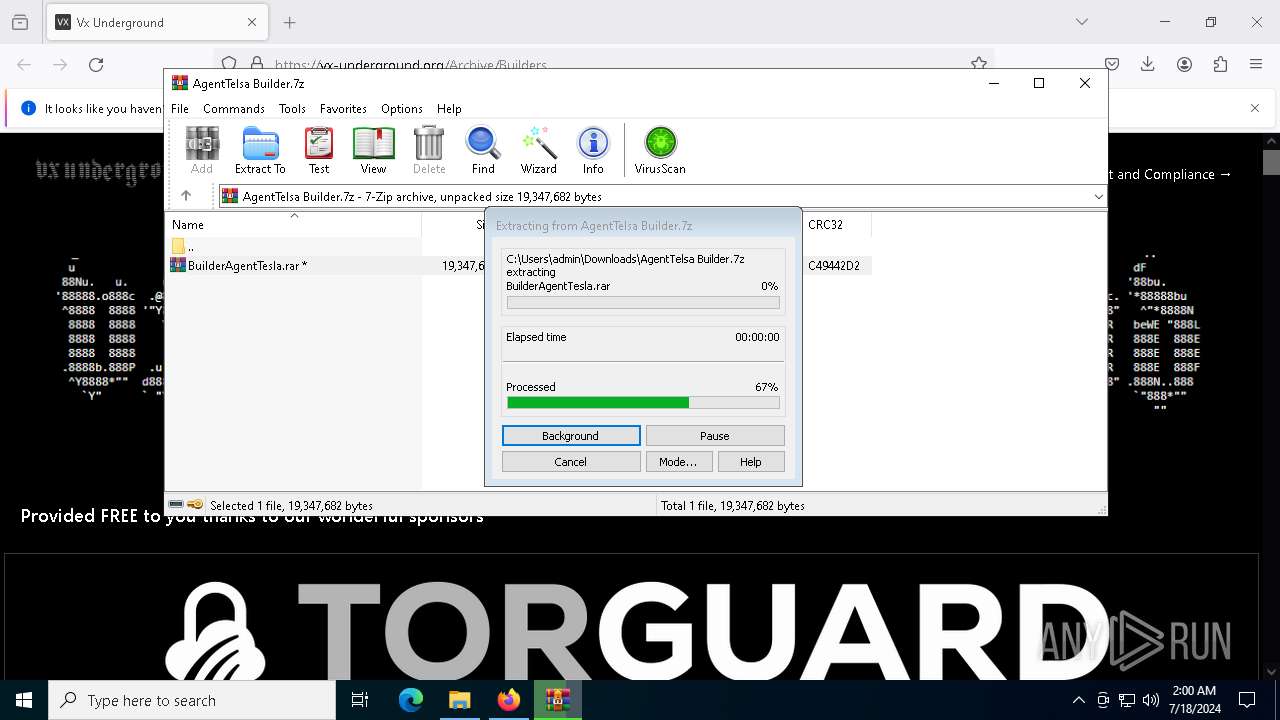Click the Firefox View icon
The height and width of the screenshot is (720, 1280).
tap(20, 22)
